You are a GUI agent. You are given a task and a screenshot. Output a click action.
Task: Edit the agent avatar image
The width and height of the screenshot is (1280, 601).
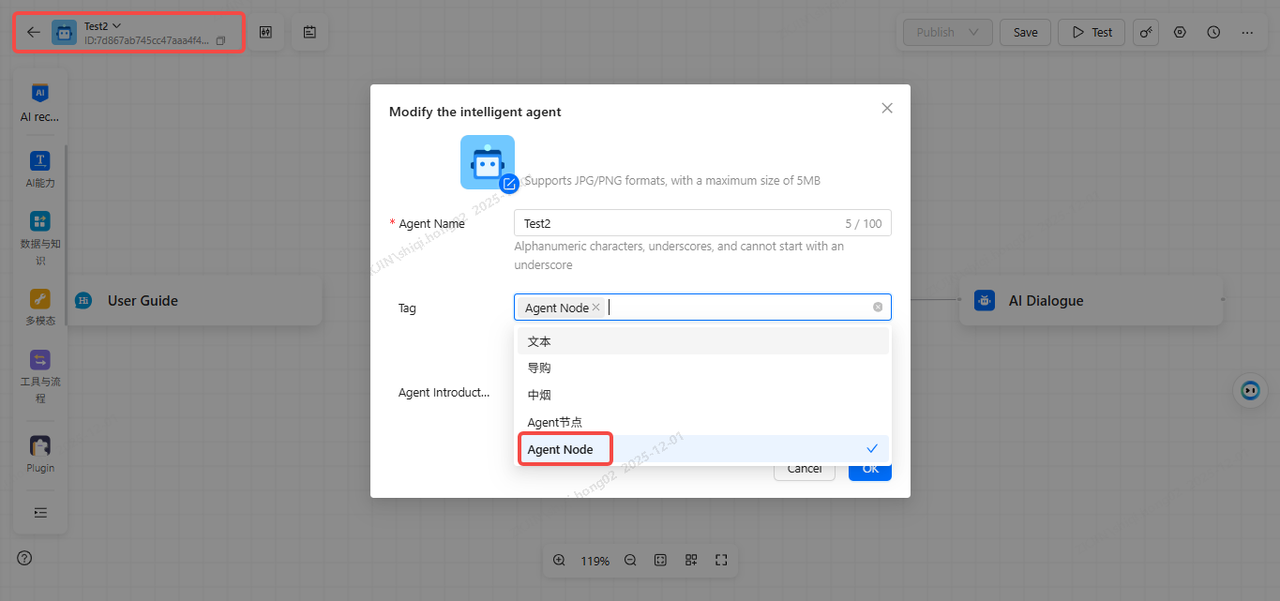coord(509,183)
